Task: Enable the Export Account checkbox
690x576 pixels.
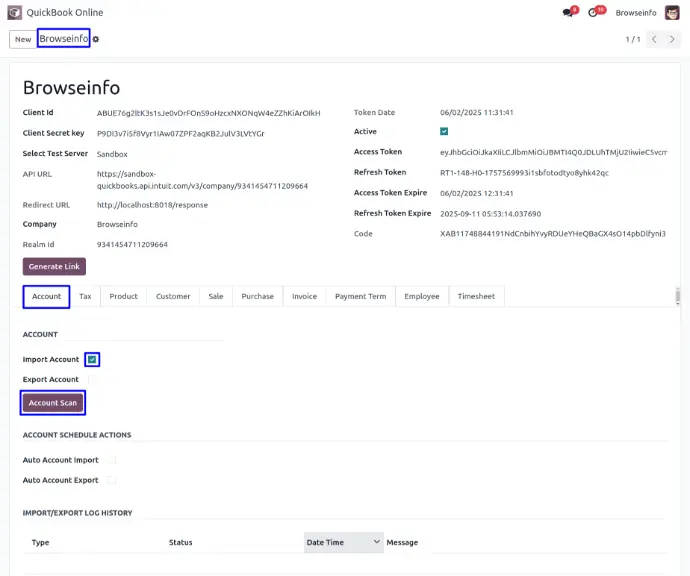Action: tap(92, 379)
